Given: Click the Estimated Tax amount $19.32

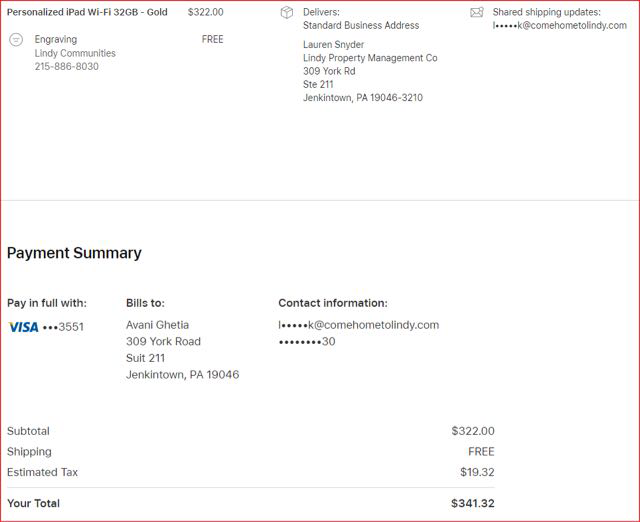Looking at the screenshot, I should (x=476, y=472).
